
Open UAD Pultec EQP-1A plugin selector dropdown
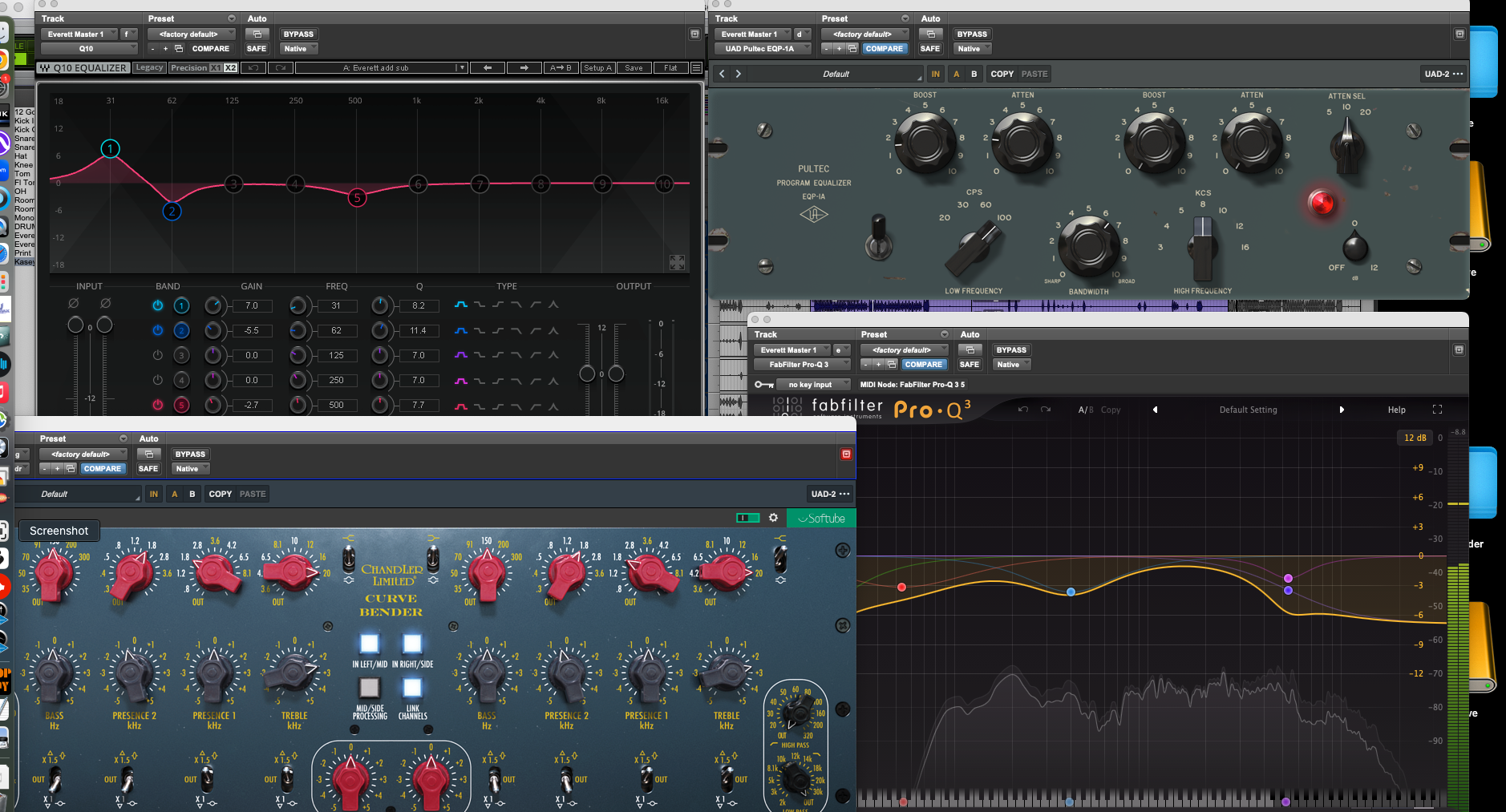(x=764, y=49)
